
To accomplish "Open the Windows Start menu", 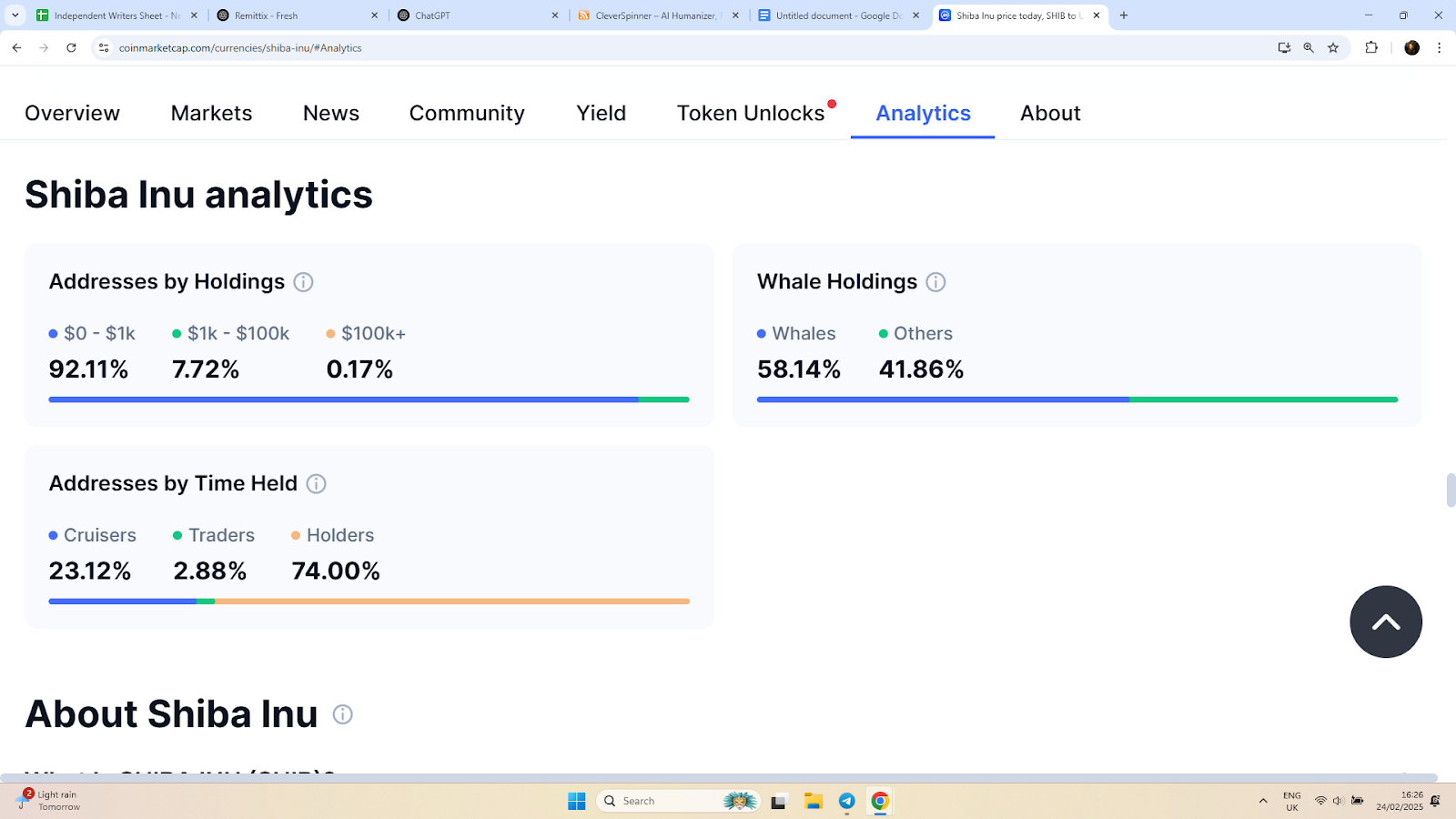I will pyautogui.click(x=576, y=801).
